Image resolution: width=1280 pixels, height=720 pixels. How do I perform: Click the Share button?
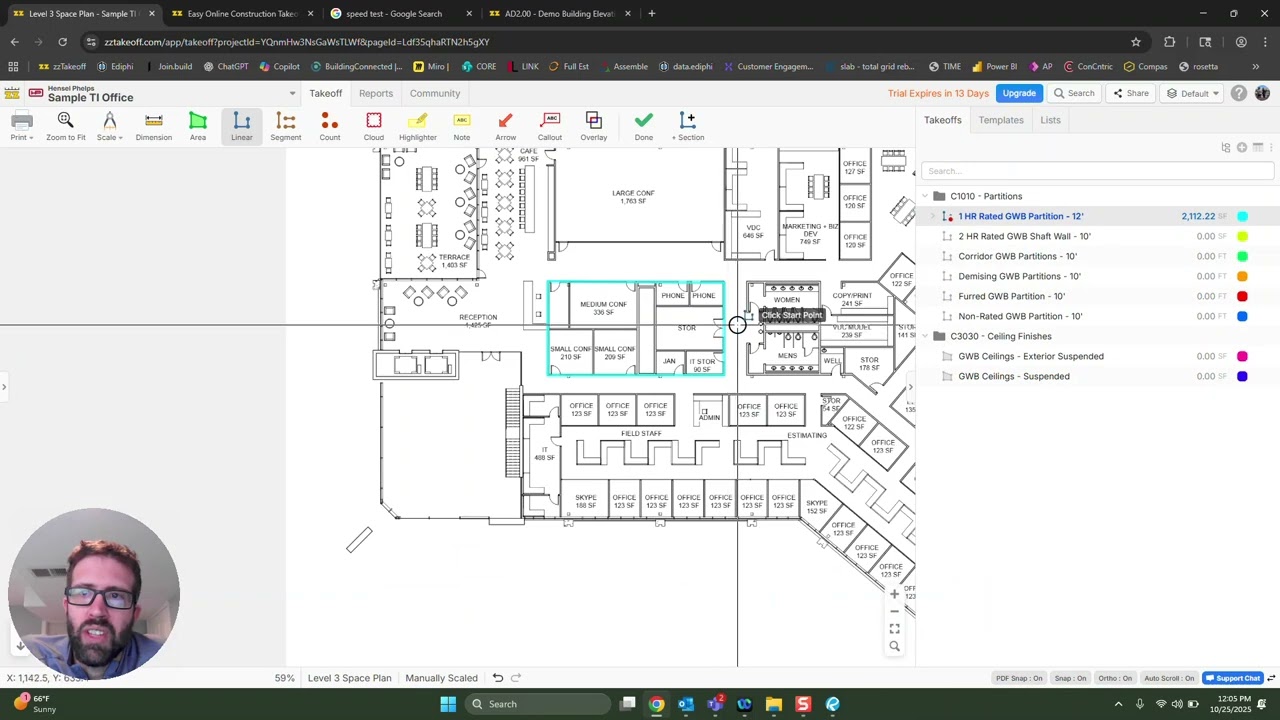pyautogui.click(x=1131, y=93)
